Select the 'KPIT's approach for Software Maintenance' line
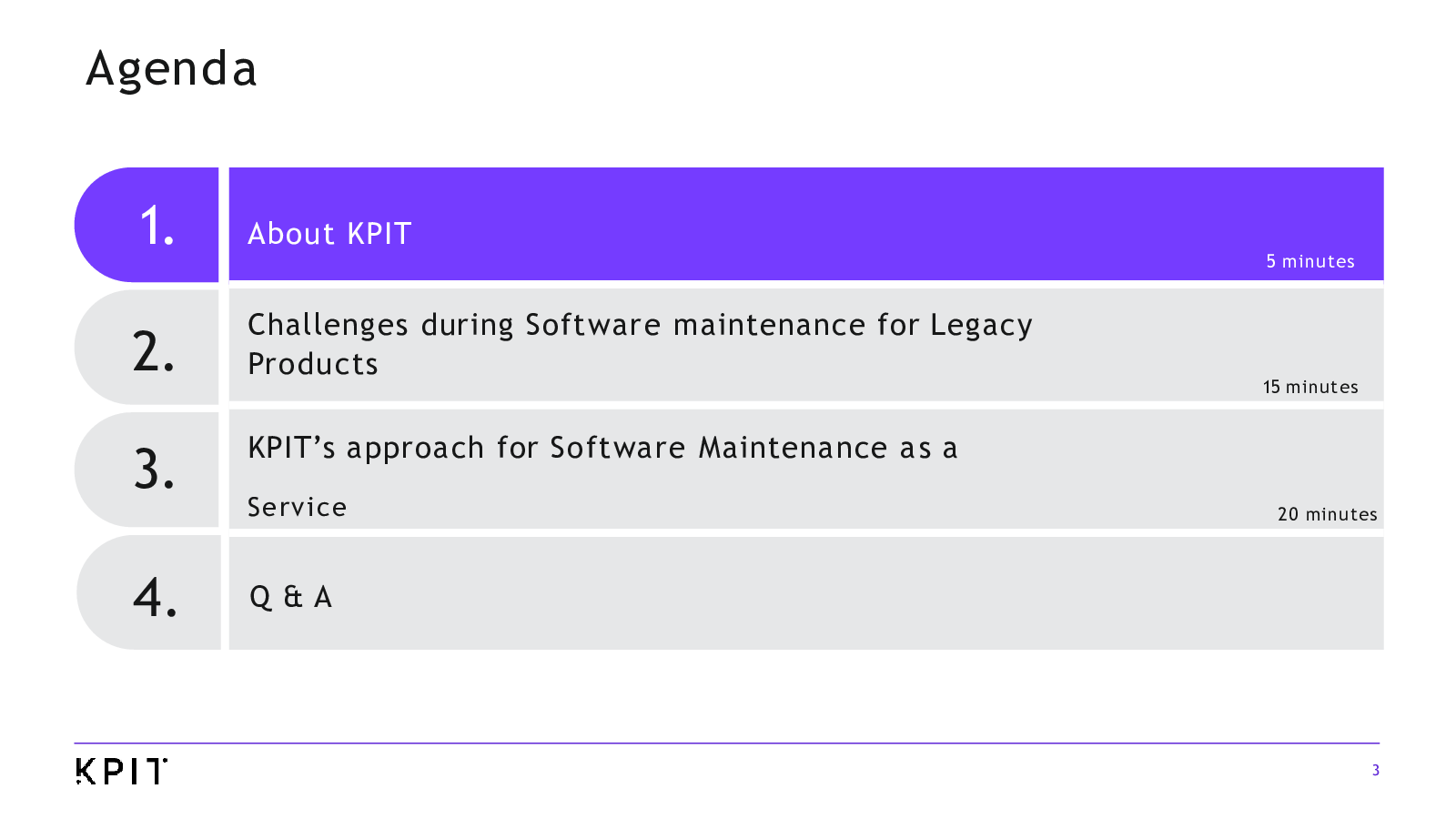This screenshot has width=1456, height=819. (x=602, y=448)
